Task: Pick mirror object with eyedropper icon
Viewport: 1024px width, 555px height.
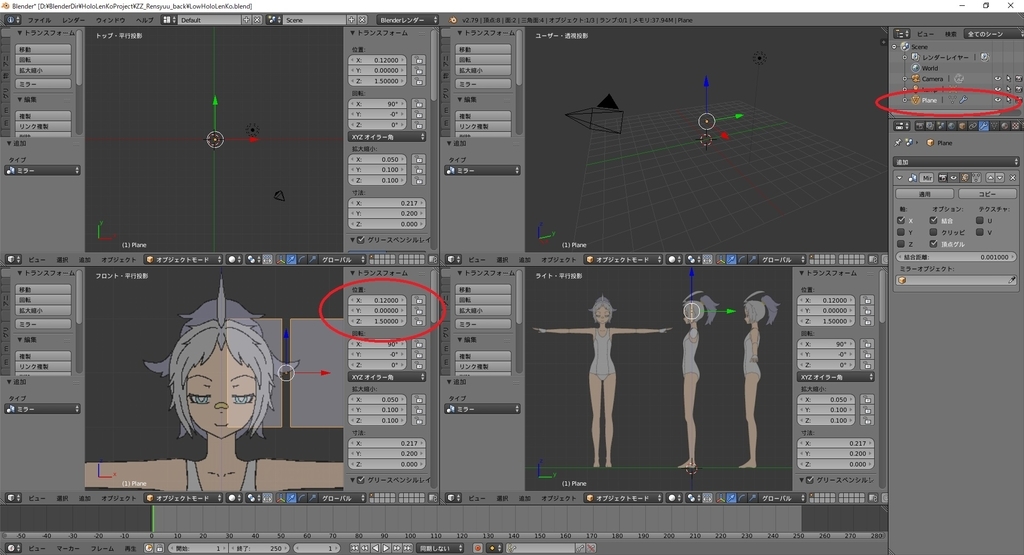Action: point(1012,280)
